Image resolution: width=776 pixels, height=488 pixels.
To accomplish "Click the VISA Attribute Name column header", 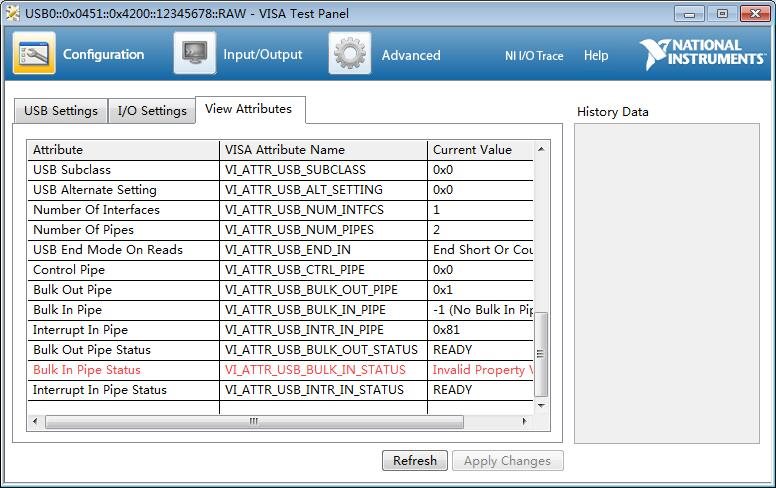I will (323, 150).
